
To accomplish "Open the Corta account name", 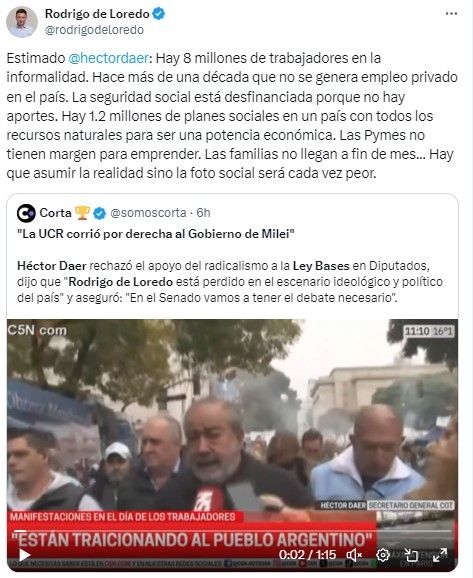I will (x=55, y=213).
